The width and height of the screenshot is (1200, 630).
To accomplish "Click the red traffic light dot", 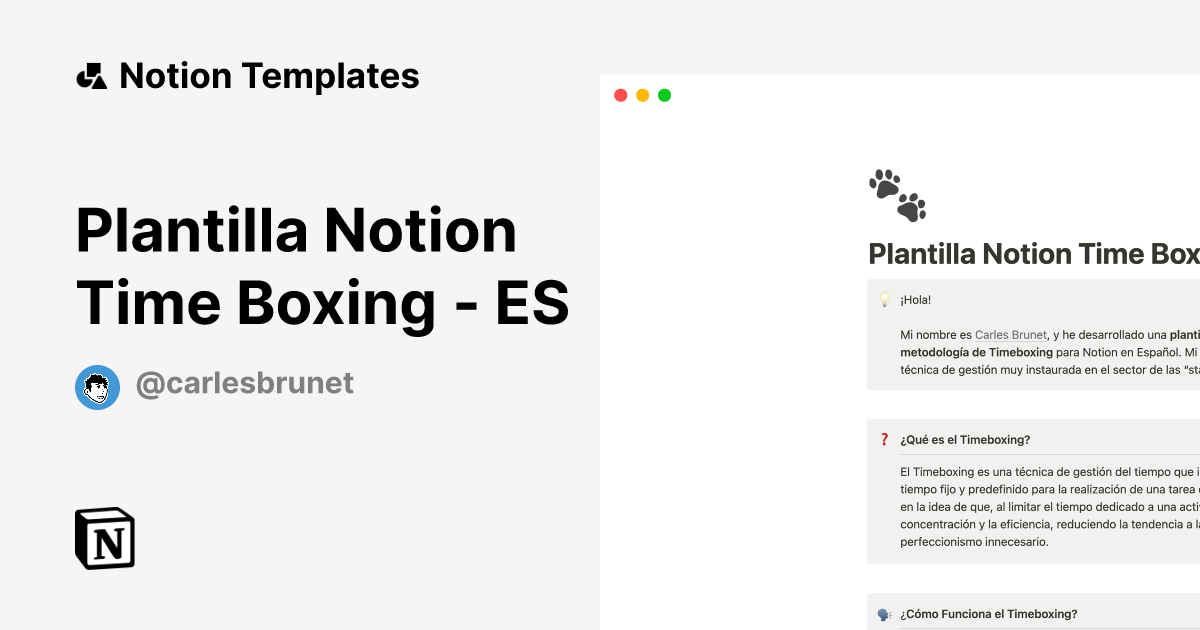I will 620,94.
